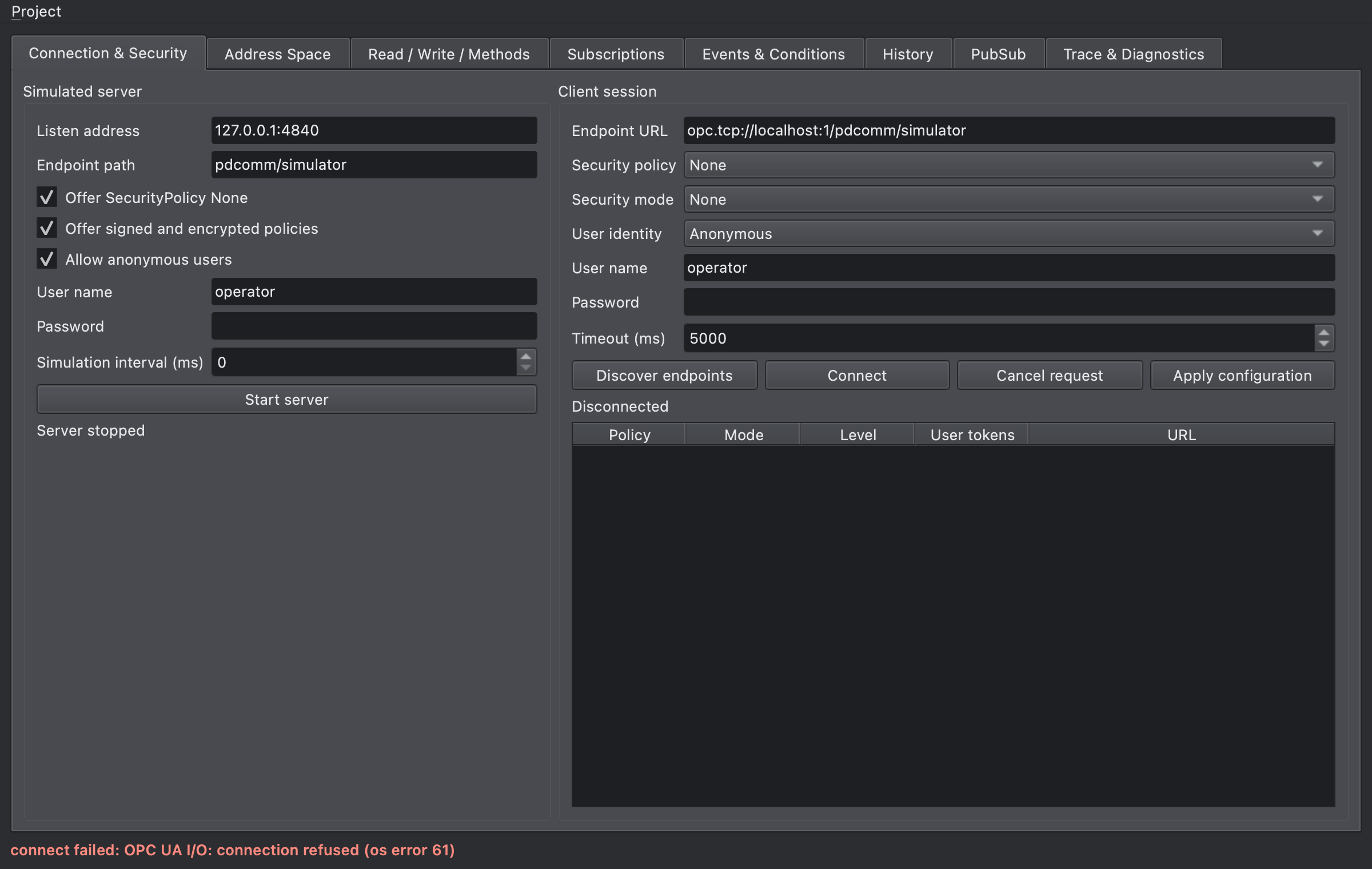Image resolution: width=1372 pixels, height=869 pixels.
Task: Go to the Subscriptions tab
Action: pos(616,54)
